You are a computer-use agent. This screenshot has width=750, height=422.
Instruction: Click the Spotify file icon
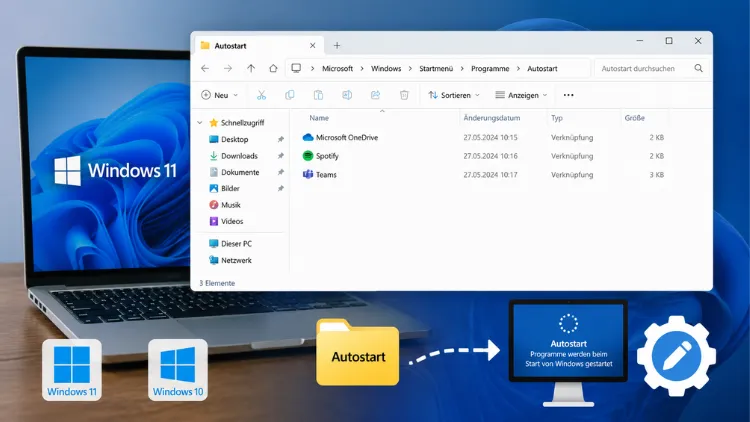tap(308, 156)
